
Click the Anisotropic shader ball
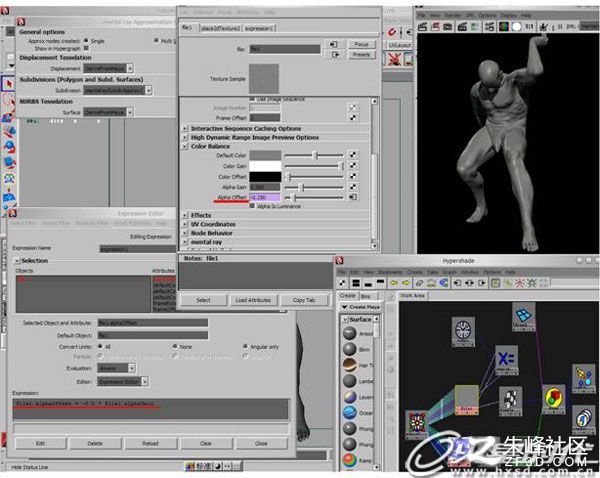pos(349,333)
